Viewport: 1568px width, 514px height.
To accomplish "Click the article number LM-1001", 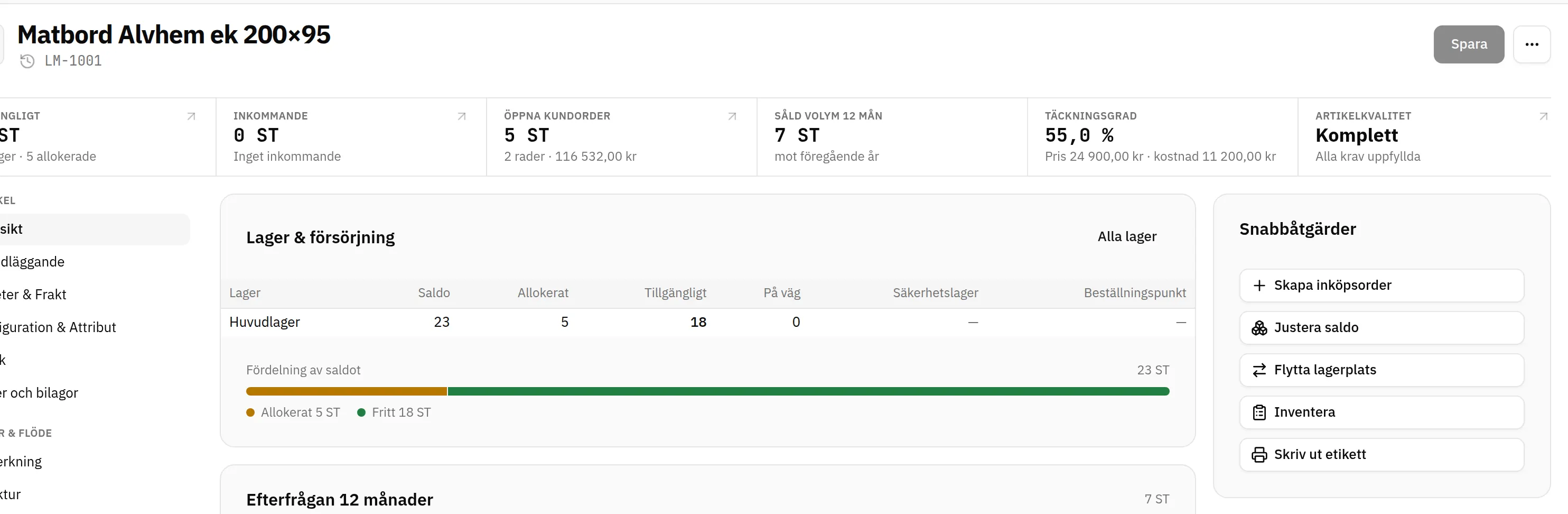I will click(73, 61).
